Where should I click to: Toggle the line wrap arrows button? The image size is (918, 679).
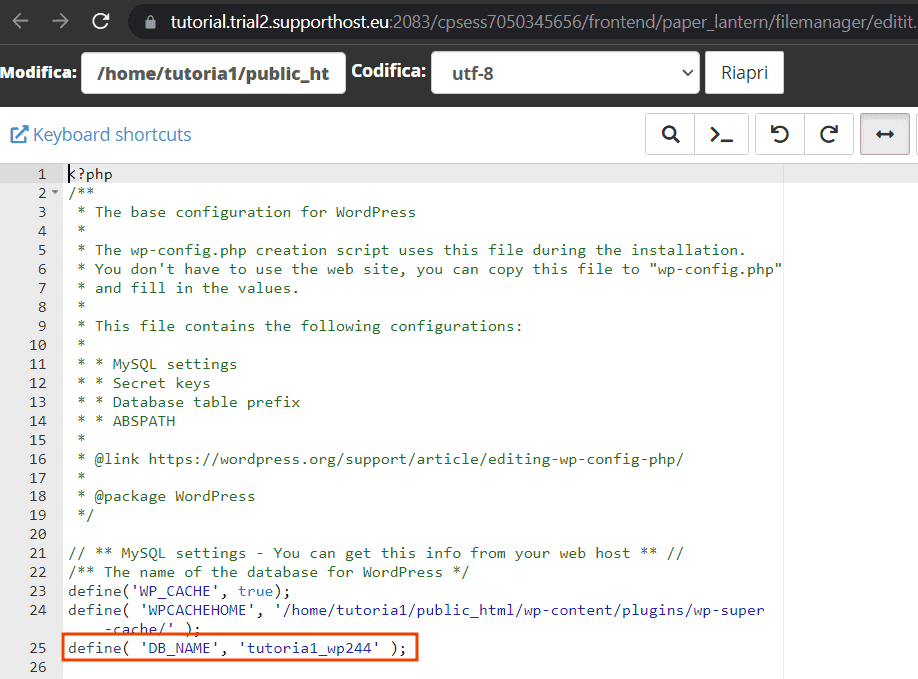885,134
